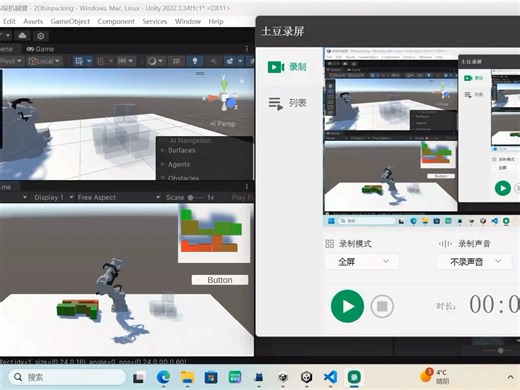Open Visual Studio Code from the taskbar
This screenshot has width=520, height=390.
330,377
